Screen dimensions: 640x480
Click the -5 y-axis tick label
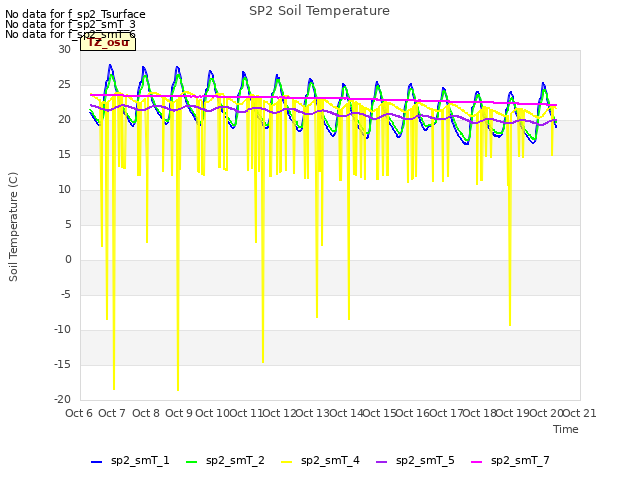66,294
